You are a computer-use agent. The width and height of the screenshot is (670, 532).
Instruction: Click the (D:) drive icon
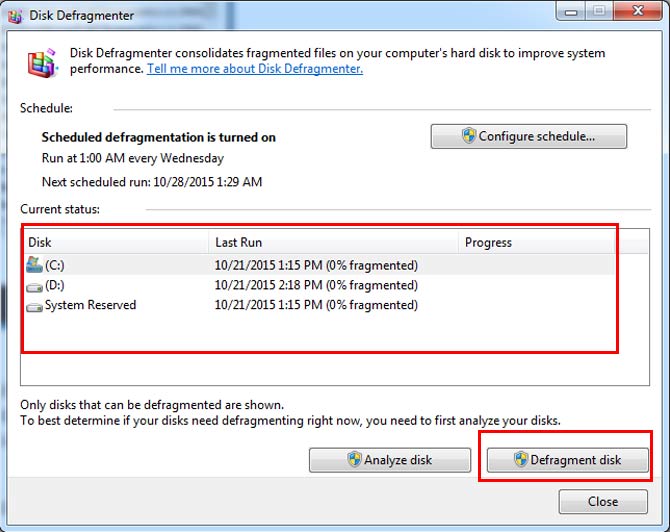[34, 286]
